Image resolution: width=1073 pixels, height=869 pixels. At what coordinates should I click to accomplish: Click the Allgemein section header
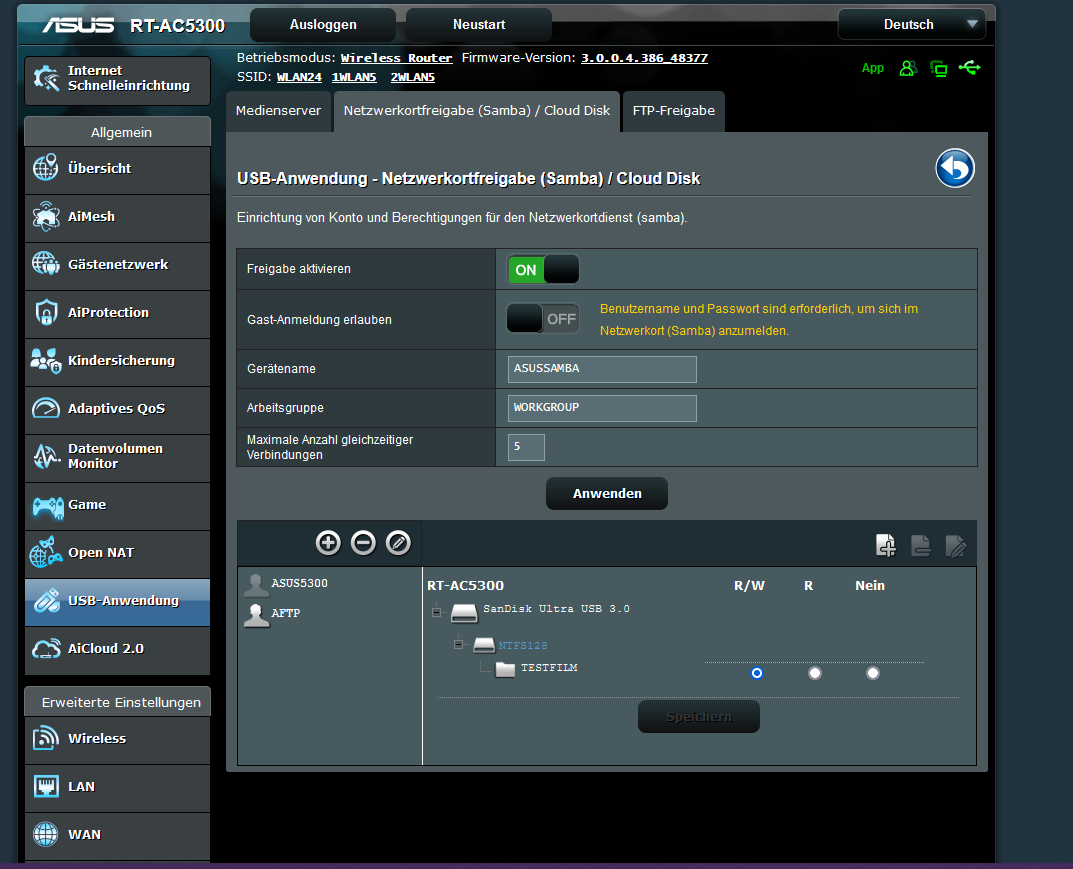[118, 132]
